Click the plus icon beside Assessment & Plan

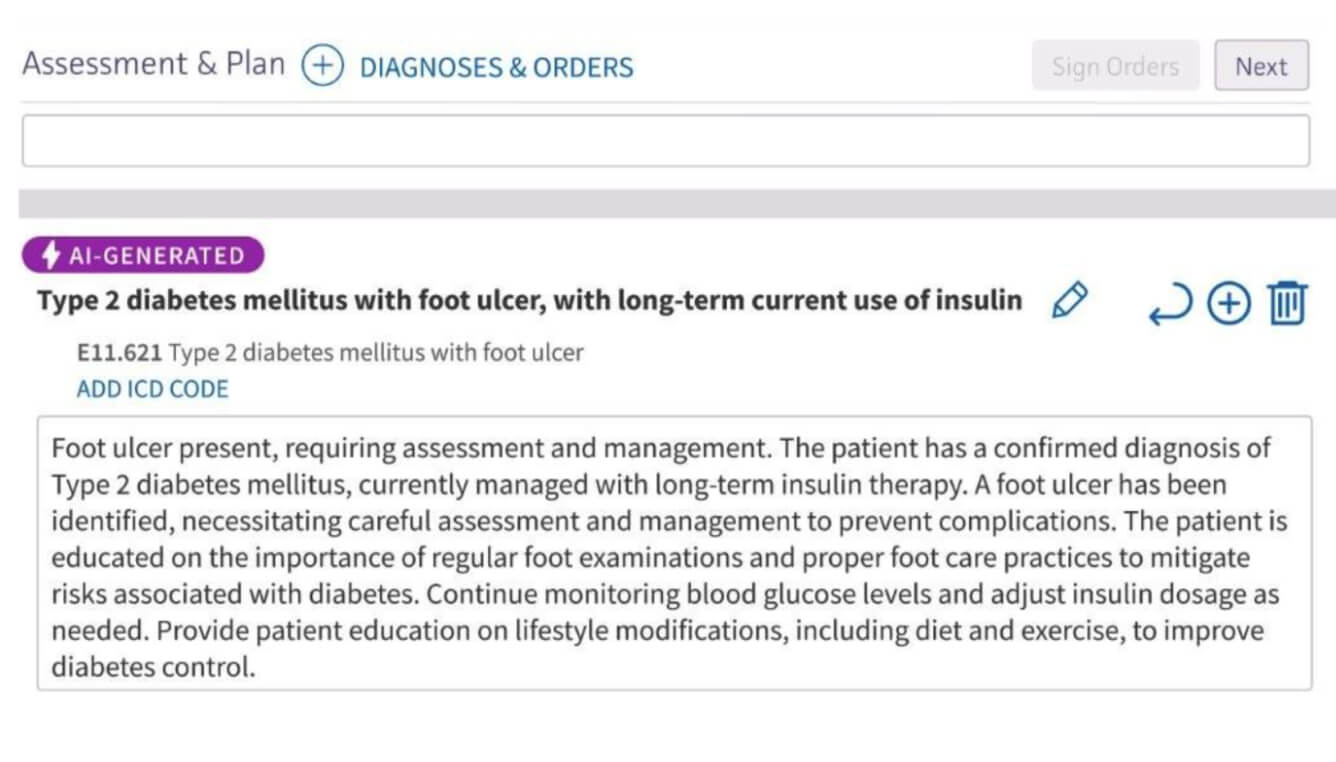[322, 67]
